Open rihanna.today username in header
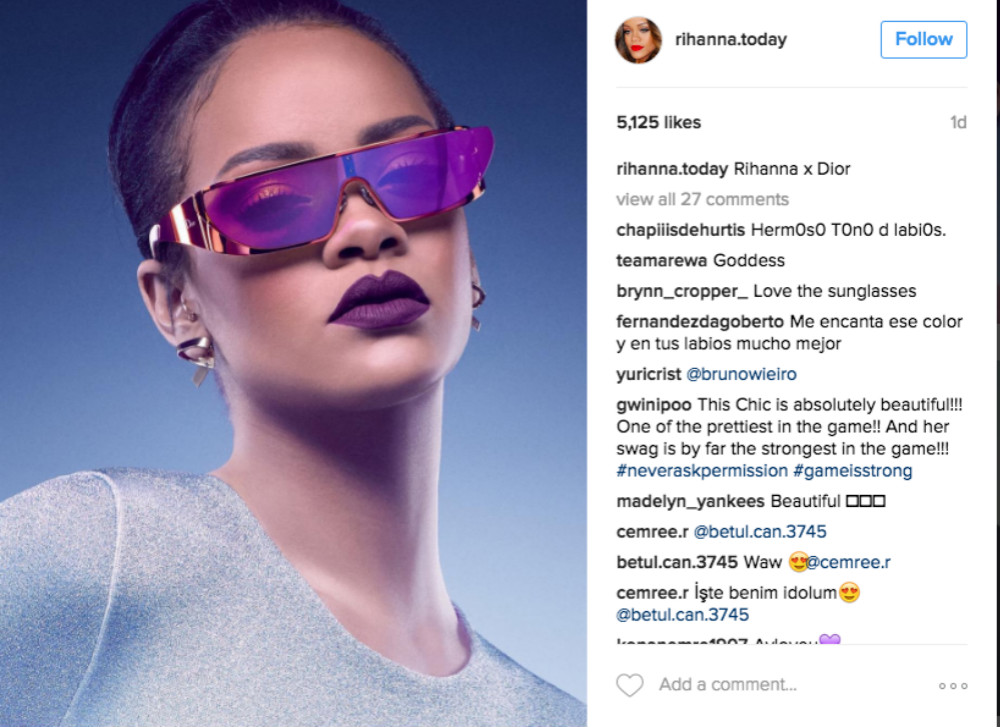The width and height of the screenshot is (1000, 727). (730, 40)
